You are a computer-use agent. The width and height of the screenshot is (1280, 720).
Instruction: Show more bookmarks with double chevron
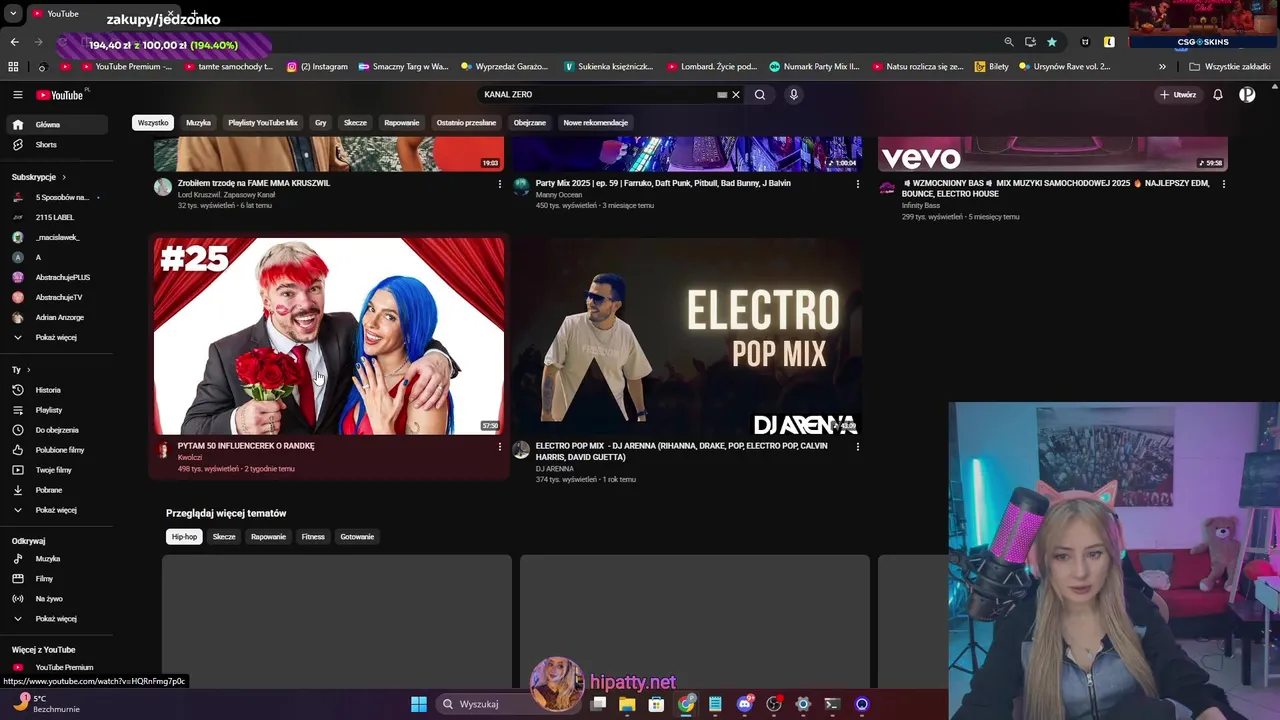click(1162, 67)
